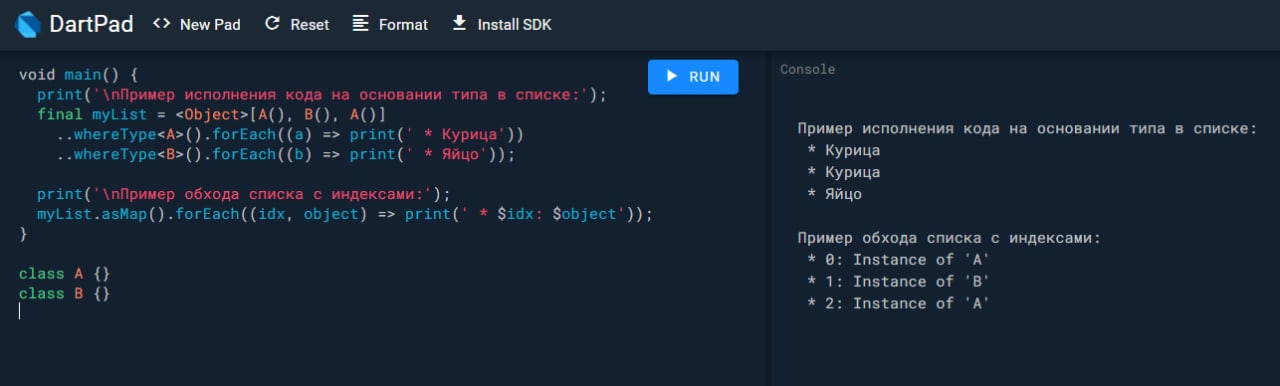Click the myList.asMap().forEach code line
Screen dimensions: 1280x386
[345, 214]
